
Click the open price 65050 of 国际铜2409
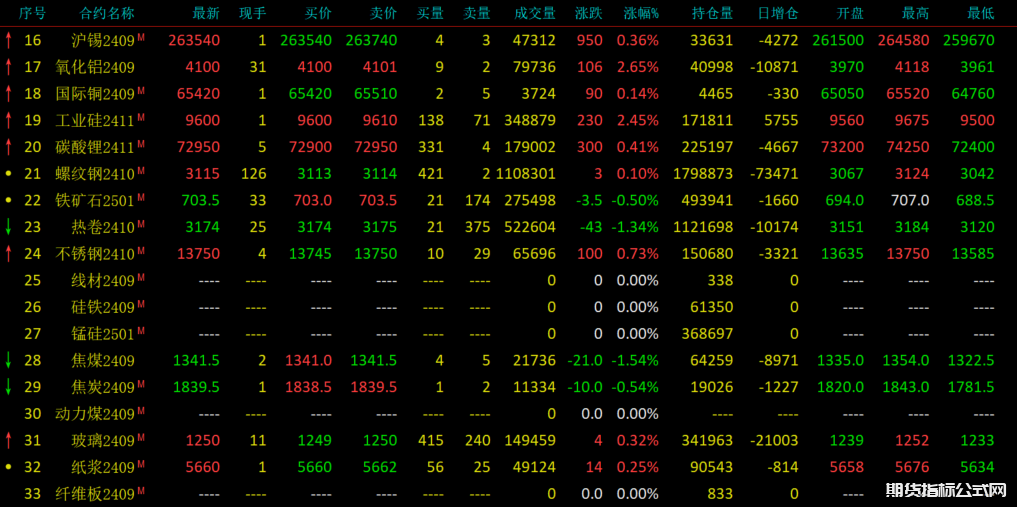[843, 93]
